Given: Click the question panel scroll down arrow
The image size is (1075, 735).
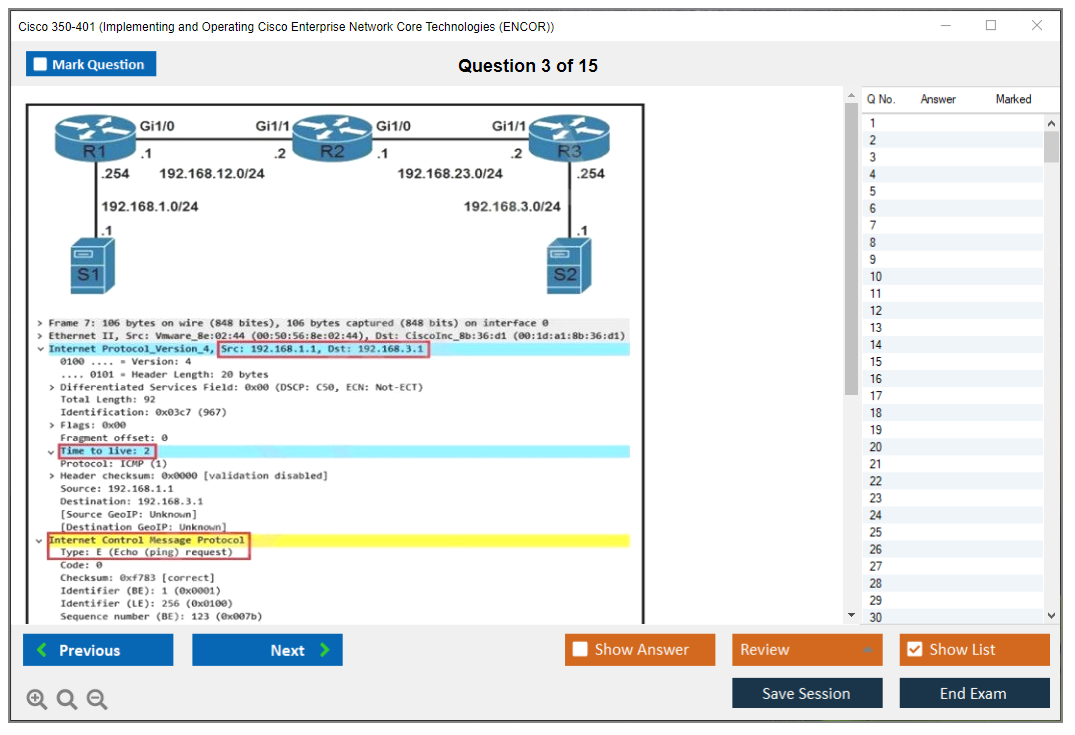Looking at the screenshot, I should (851, 615).
